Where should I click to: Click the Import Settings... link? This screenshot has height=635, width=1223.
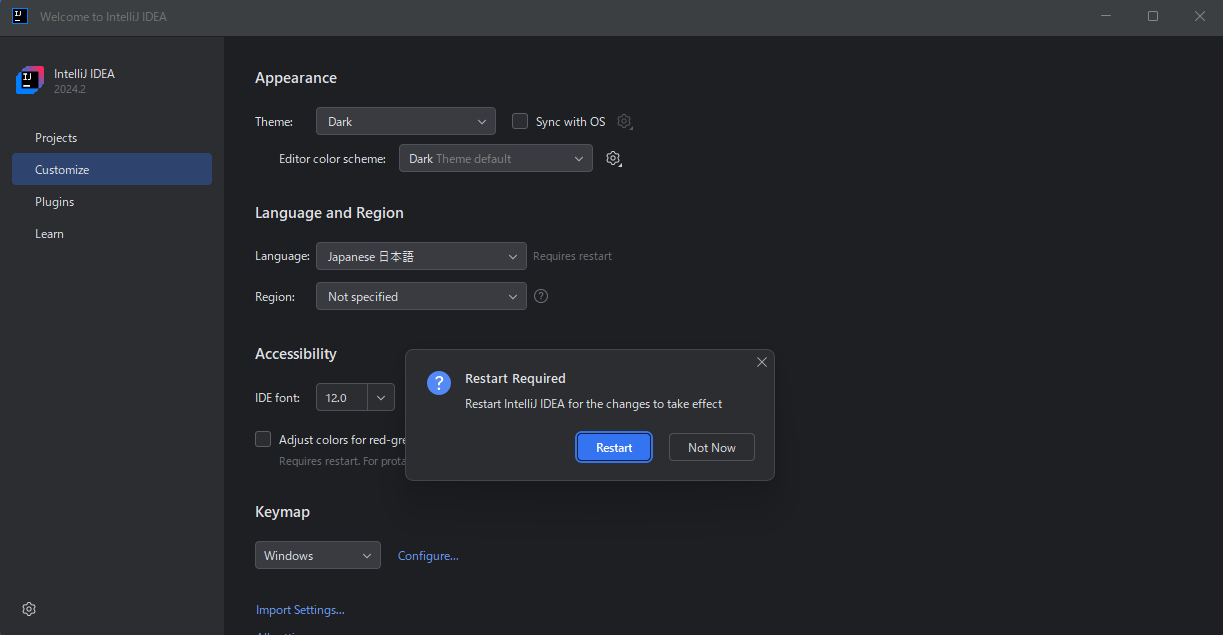300,609
